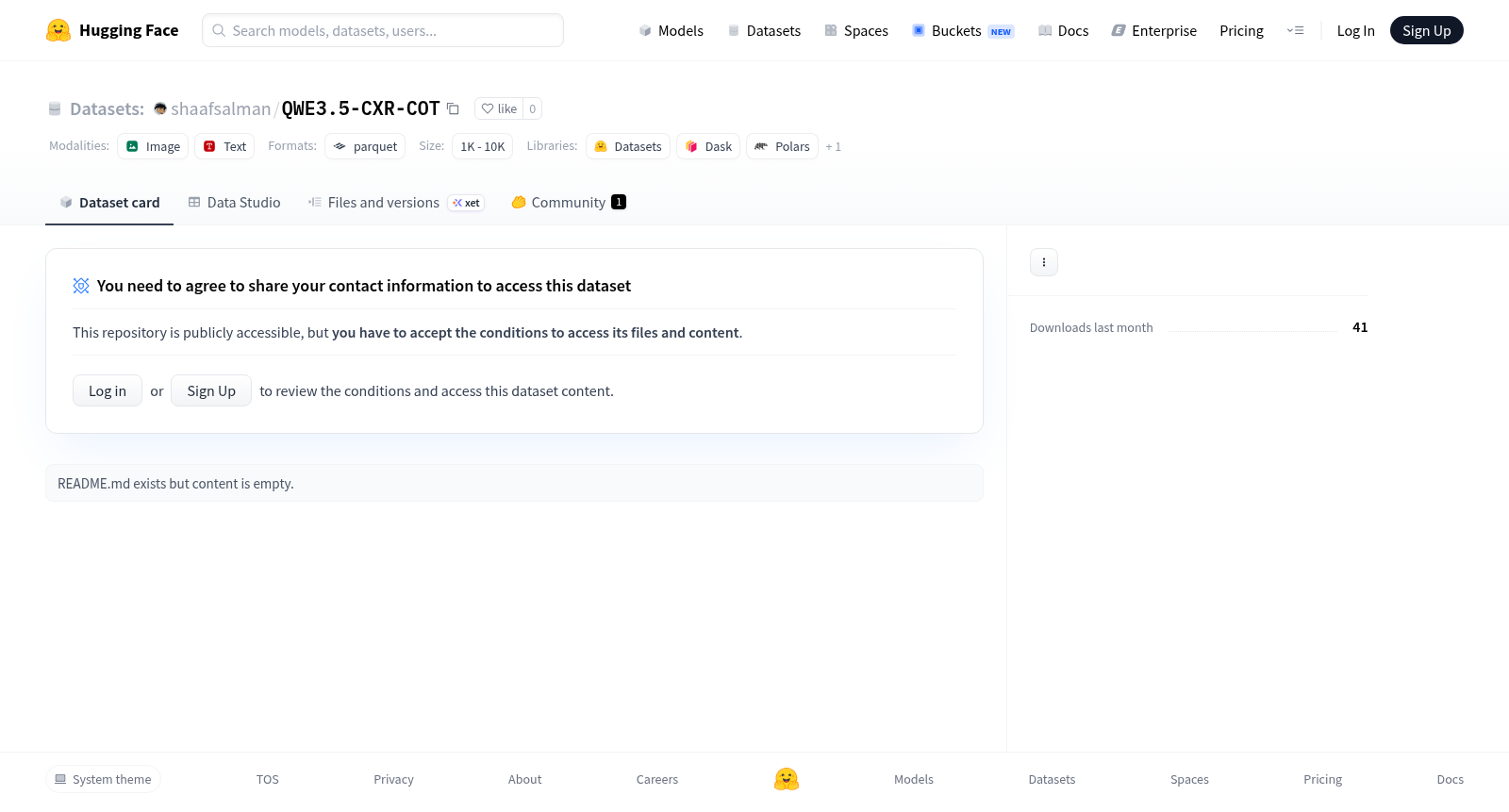Click the 'README.md exists but content is empty' notice
Screen dimensions: 1509x812
(514, 483)
